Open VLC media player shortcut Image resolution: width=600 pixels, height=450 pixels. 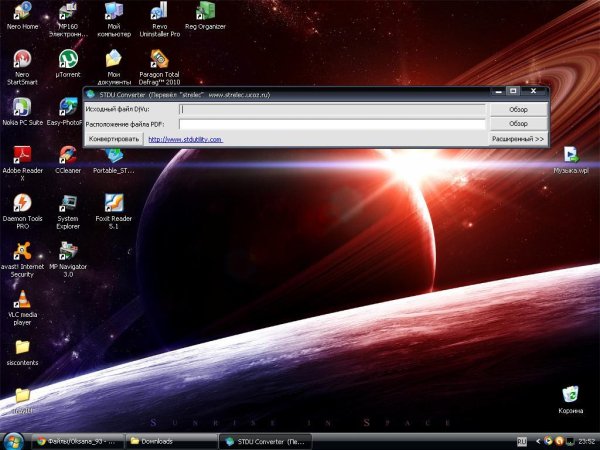tap(22, 307)
